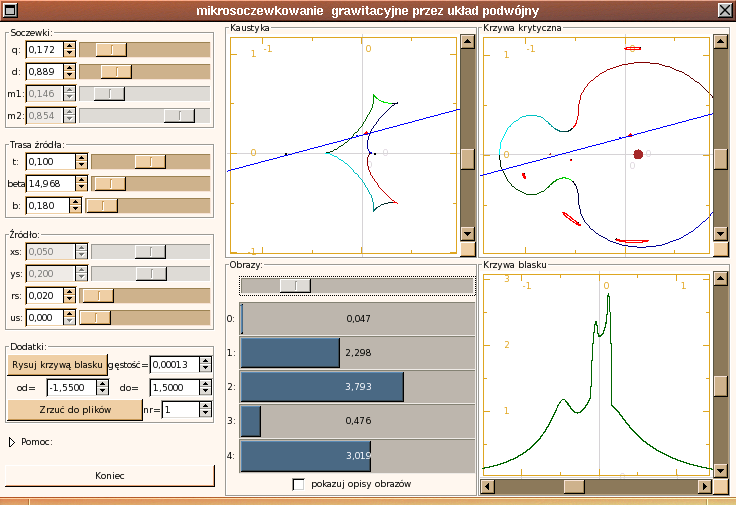Decrease od= value with down arrow
736x505 pixels.
103,391
